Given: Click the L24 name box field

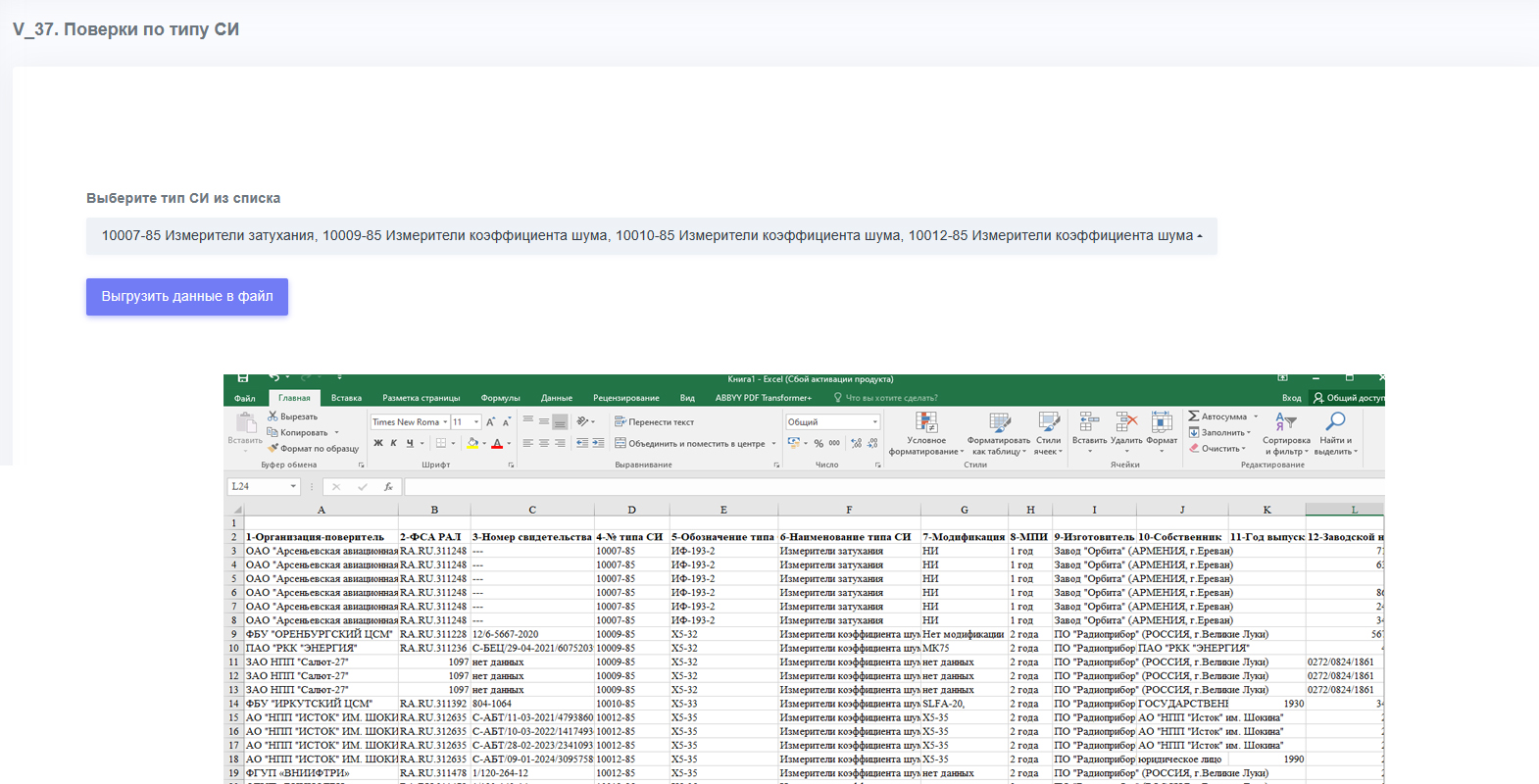Looking at the screenshot, I should (x=264, y=486).
